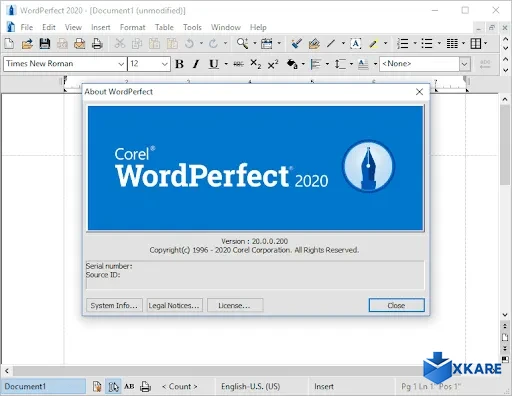Click the status bar printer icon
Screen dimensions: 512x396
click(145, 387)
